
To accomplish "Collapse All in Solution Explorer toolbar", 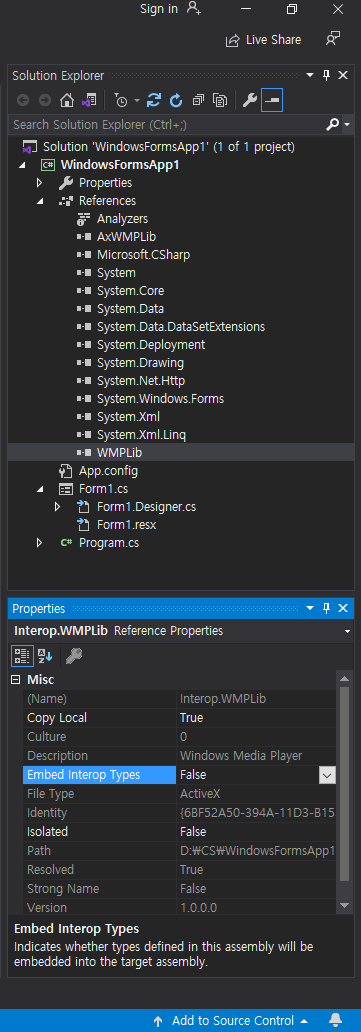I will 198,100.
